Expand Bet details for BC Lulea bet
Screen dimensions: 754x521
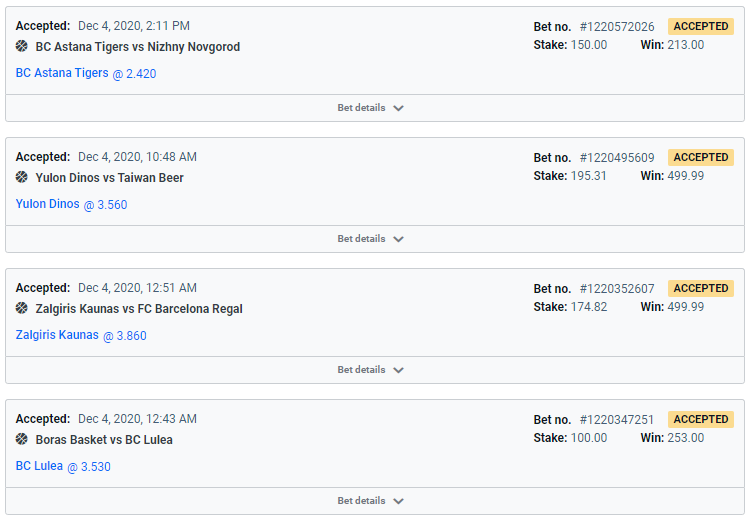[371, 501]
